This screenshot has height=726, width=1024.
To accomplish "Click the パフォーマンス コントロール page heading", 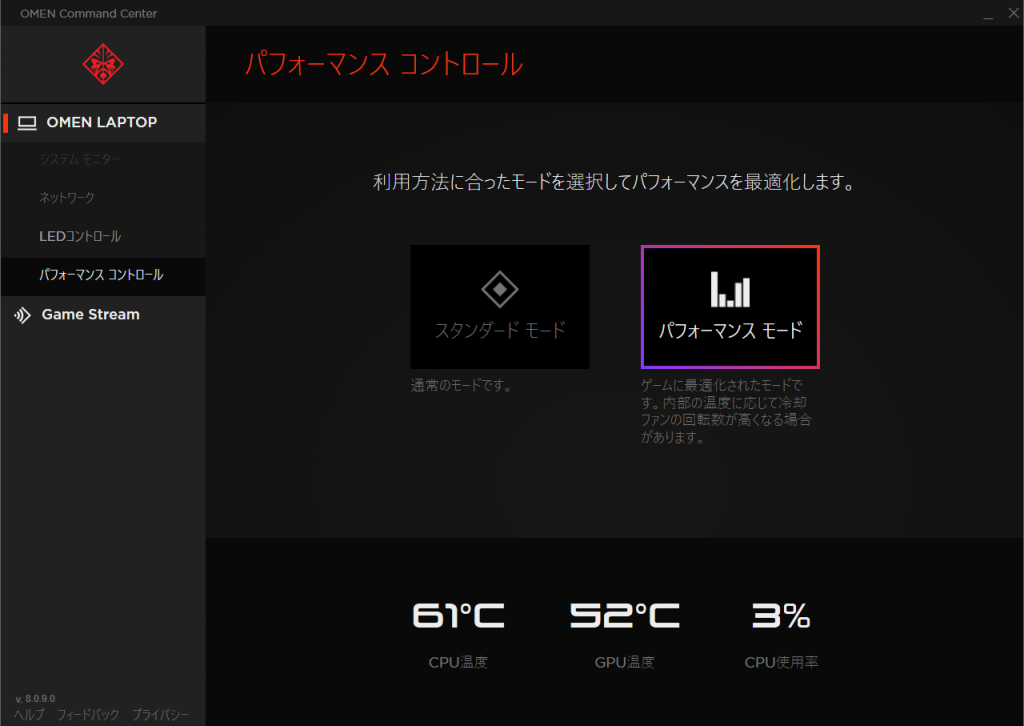I will [384, 65].
